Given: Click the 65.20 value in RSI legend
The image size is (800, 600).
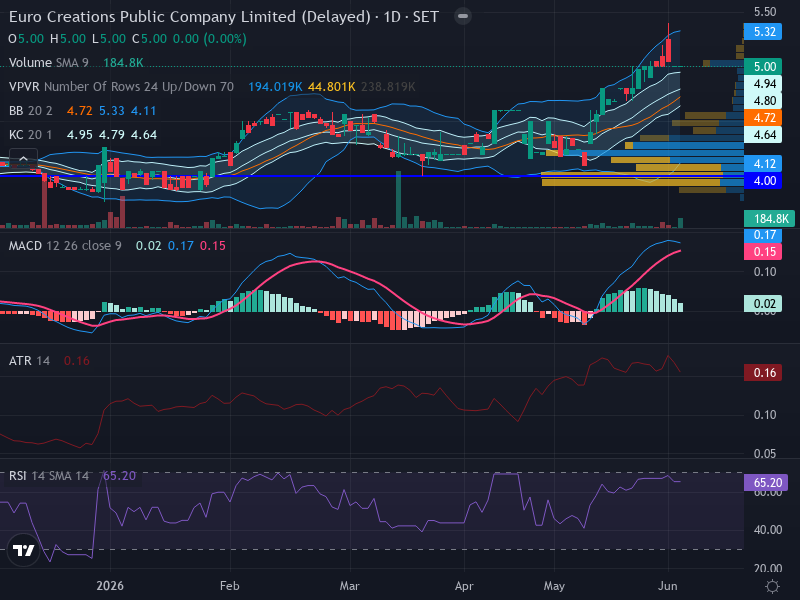Looking at the screenshot, I should click(x=119, y=476).
